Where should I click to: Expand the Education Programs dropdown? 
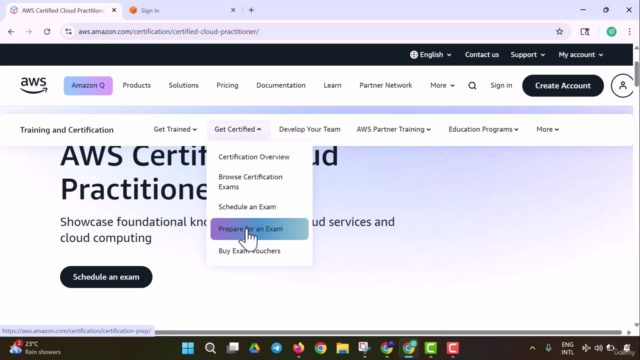tap(483, 129)
